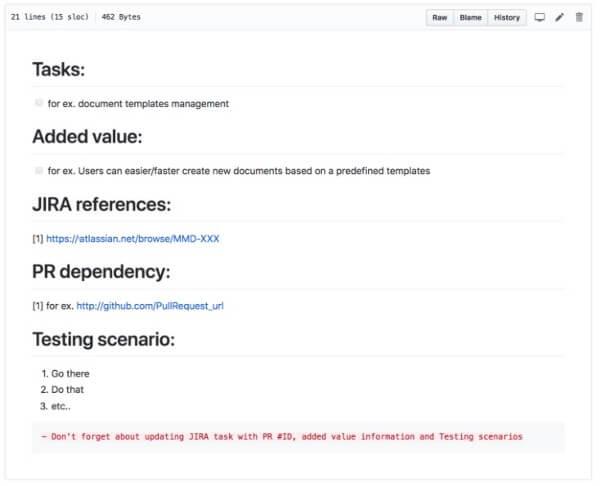Follow the github.com PullRequest_url link
Image resolution: width=600 pixels, height=486 pixels.
pos(150,306)
